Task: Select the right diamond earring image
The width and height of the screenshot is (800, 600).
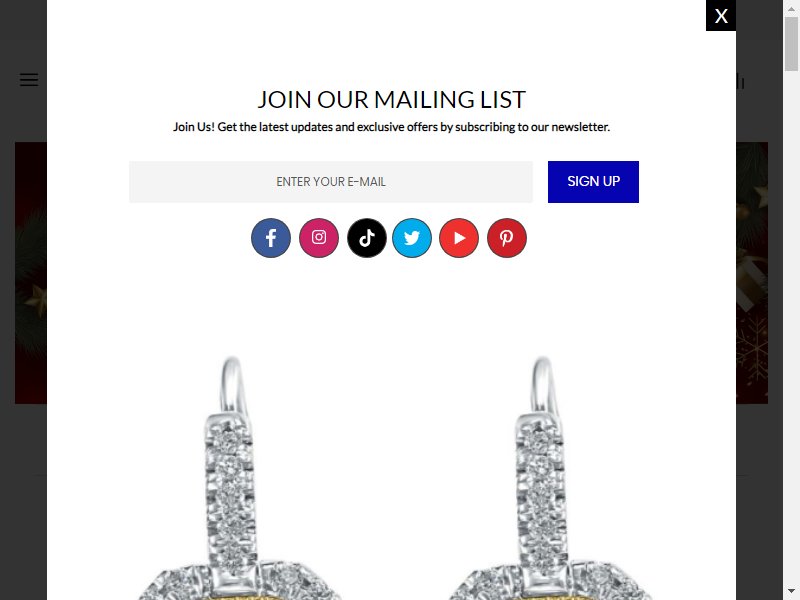Action: click(x=548, y=478)
